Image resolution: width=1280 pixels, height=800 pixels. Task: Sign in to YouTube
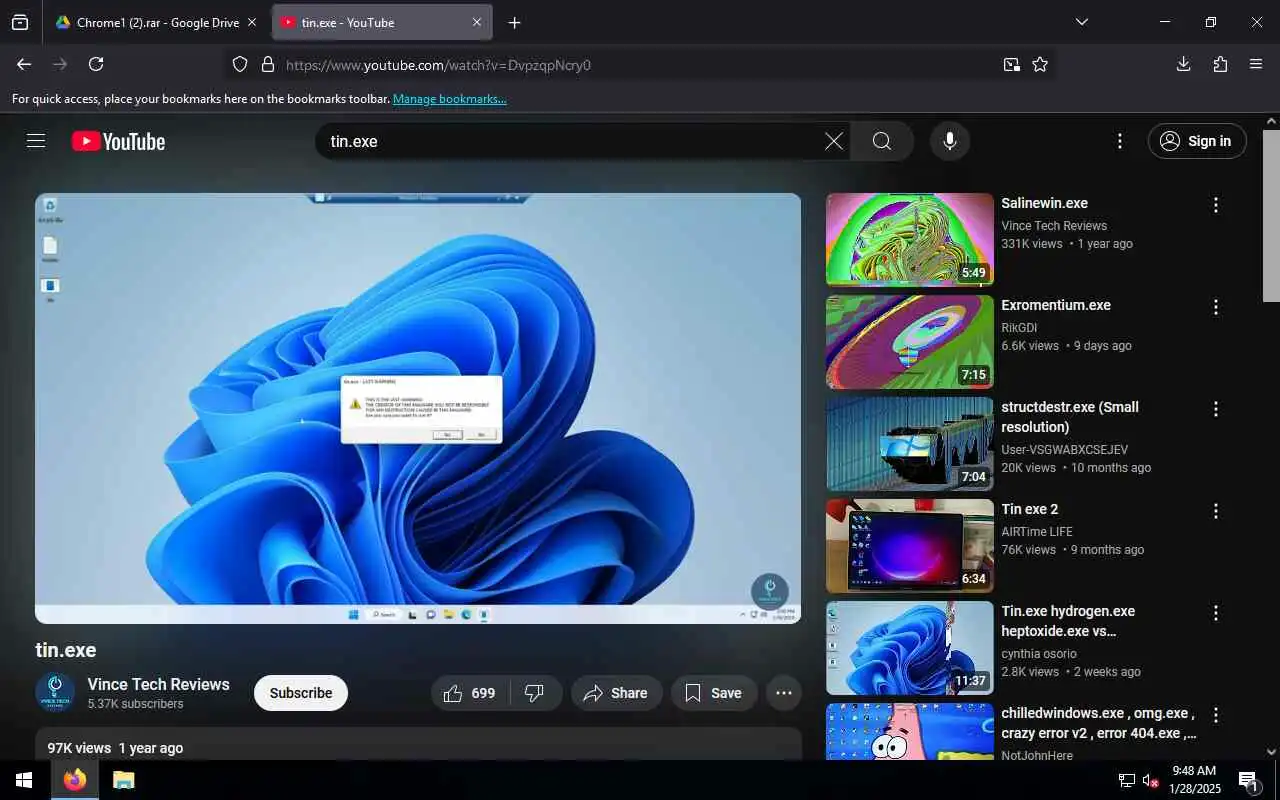click(x=1197, y=141)
